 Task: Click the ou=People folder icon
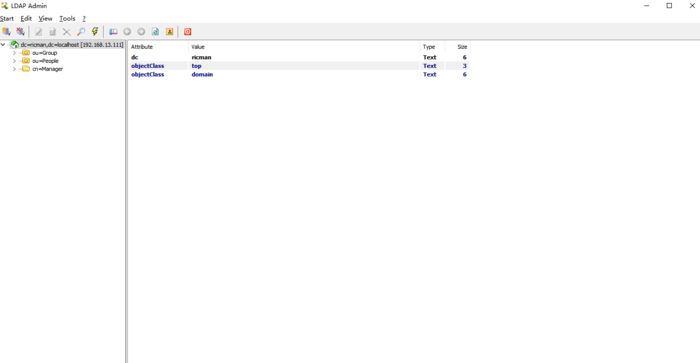click(26, 61)
